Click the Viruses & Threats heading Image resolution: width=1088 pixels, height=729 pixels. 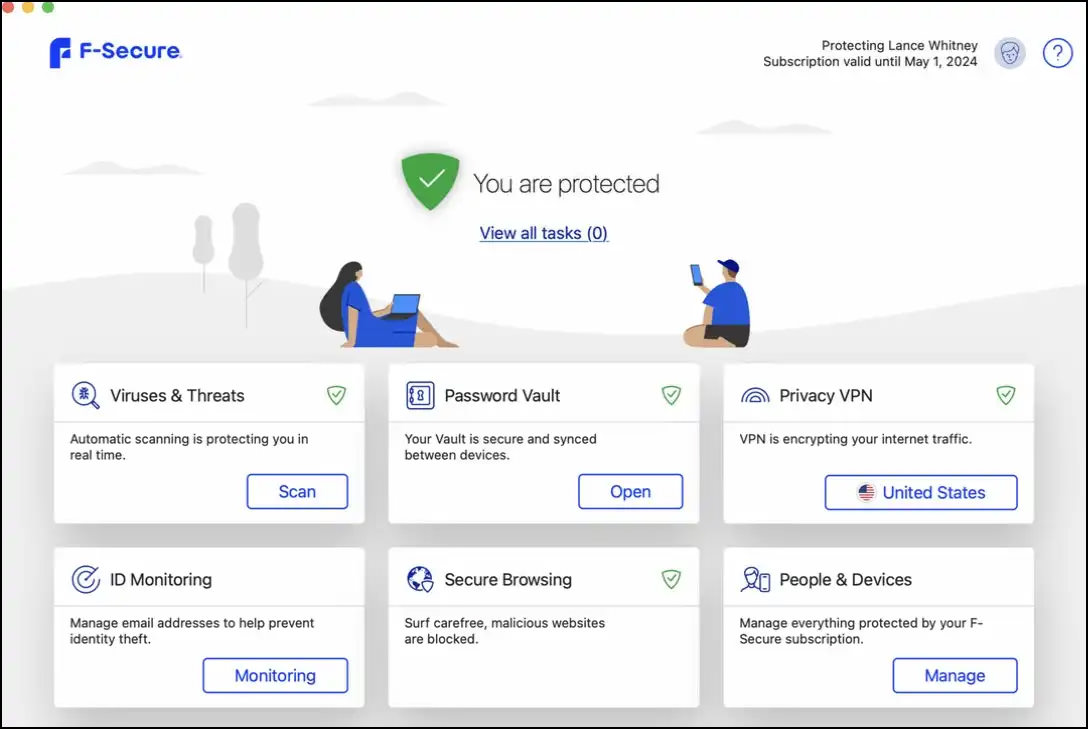[x=178, y=395]
